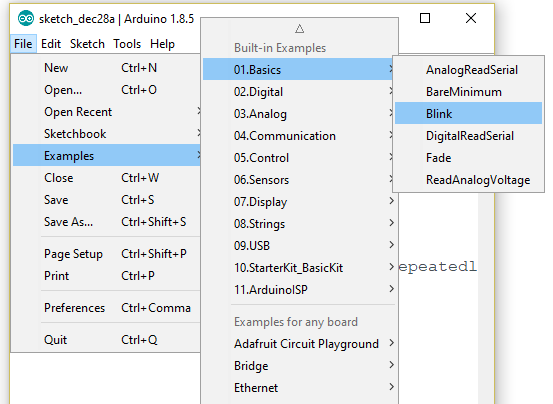Expand the 08.Strings examples category
553x404 pixels.
click(x=299, y=224)
